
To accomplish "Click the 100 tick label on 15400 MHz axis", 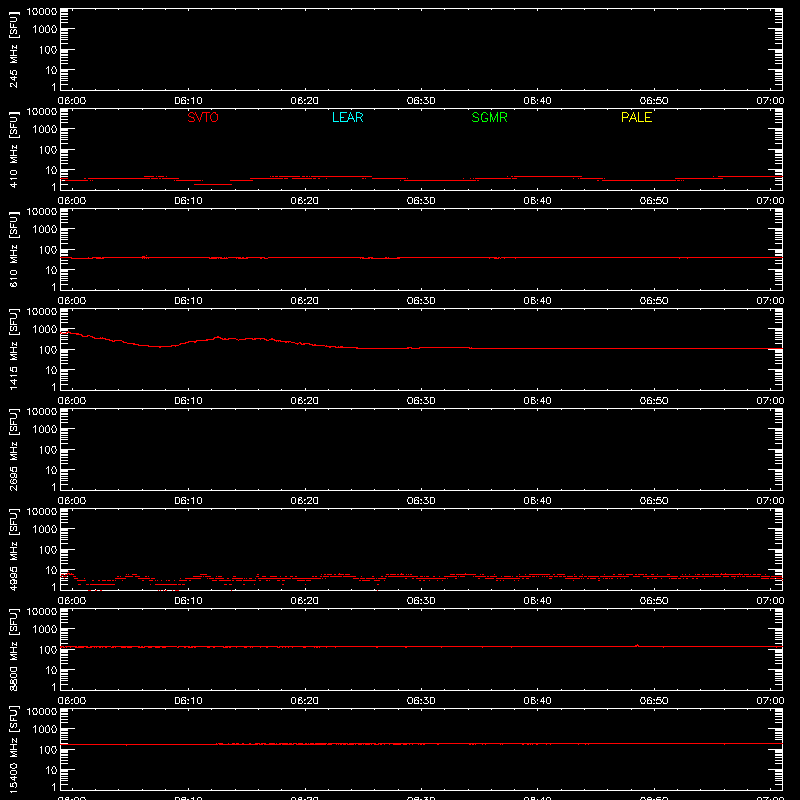I will pyautogui.click(x=48, y=750).
